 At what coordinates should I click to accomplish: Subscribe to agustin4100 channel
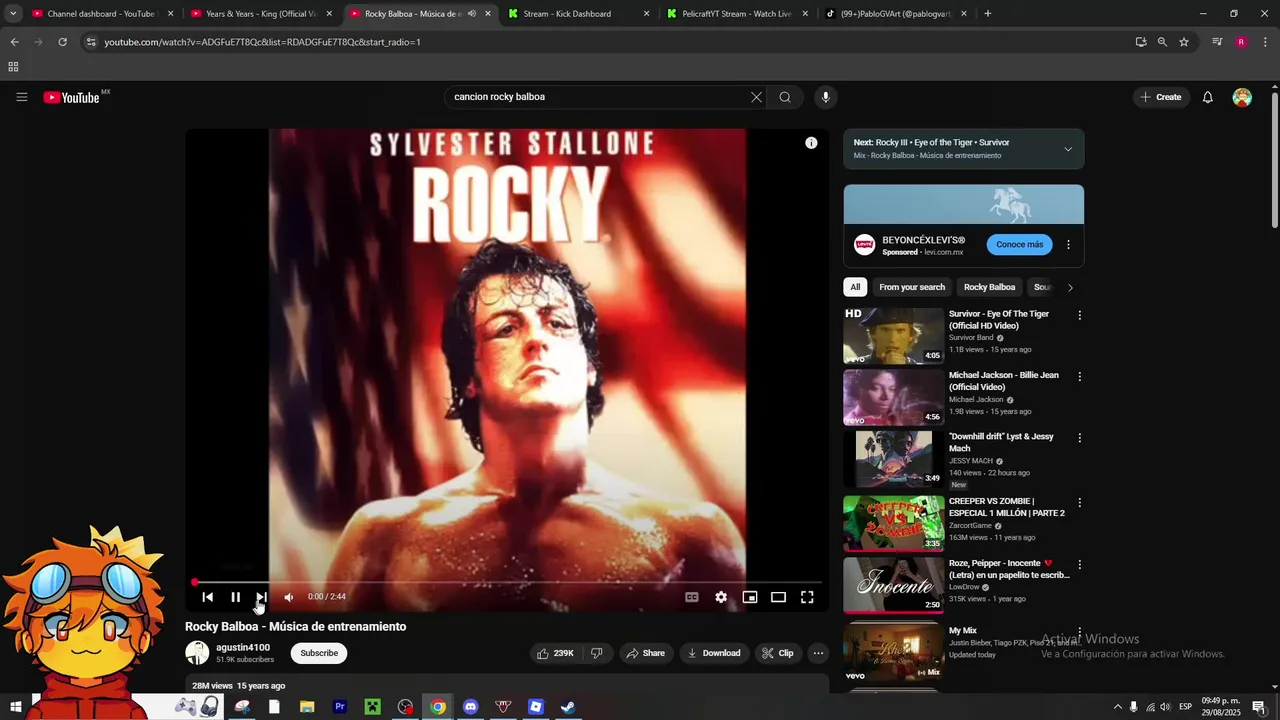pos(319,653)
